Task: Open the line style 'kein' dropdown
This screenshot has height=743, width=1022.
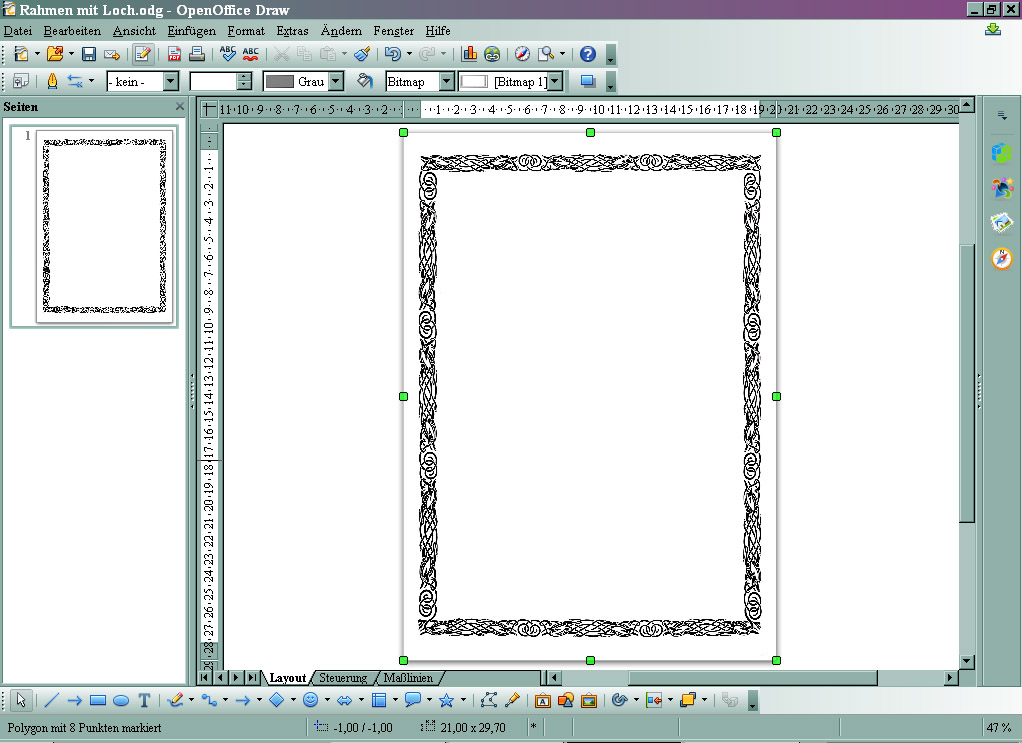Action: point(171,81)
